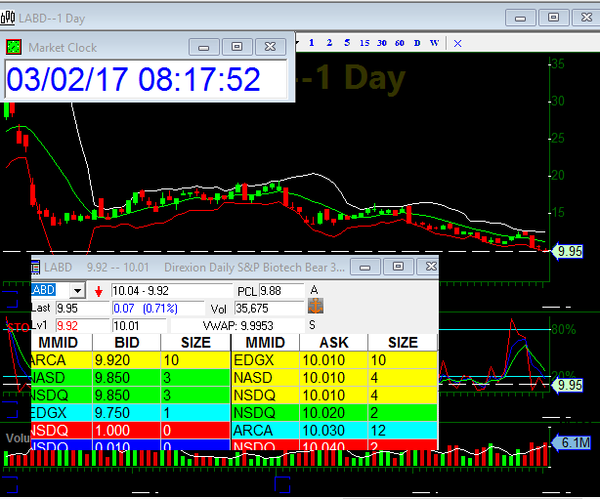This screenshot has height=499, width=600.
Task: Switch chart to 5-minute timeframe
Action: coord(346,43)
